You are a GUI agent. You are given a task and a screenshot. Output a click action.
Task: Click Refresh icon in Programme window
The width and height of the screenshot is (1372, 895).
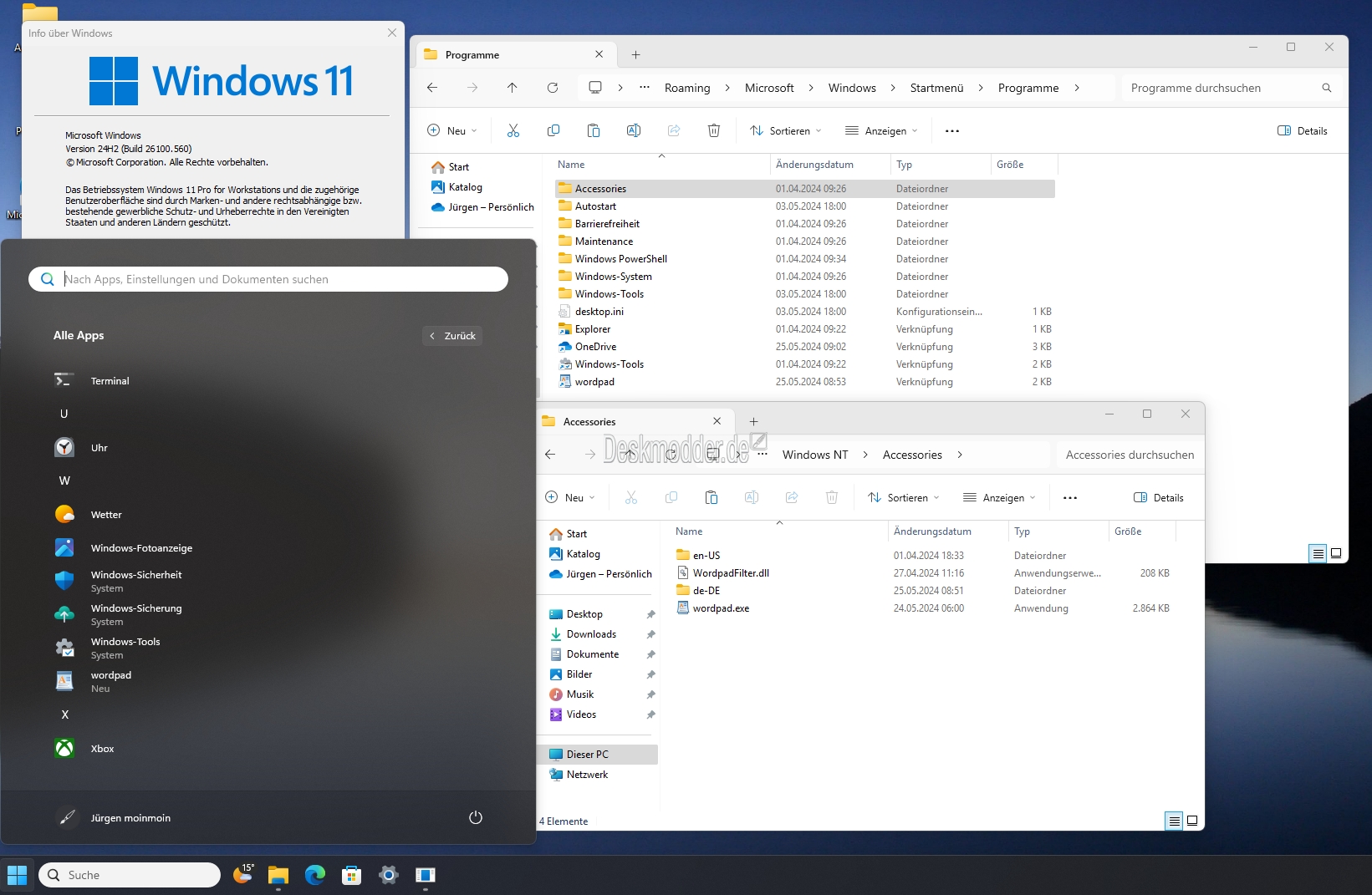click(553, 88)
